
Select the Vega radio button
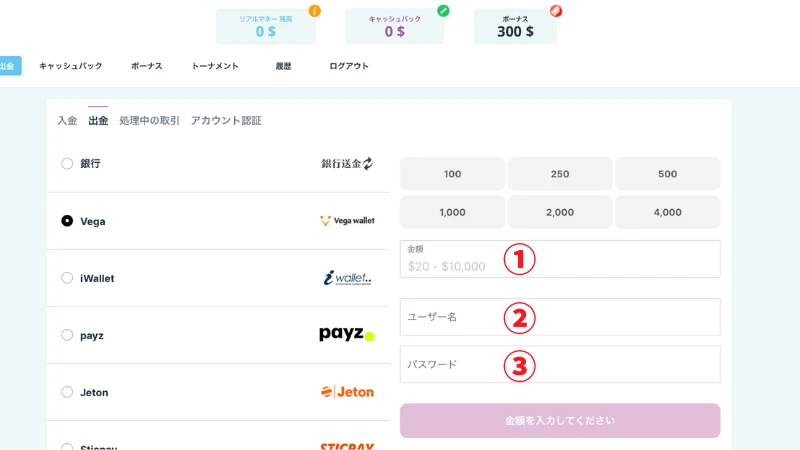(x=67, y=221)
